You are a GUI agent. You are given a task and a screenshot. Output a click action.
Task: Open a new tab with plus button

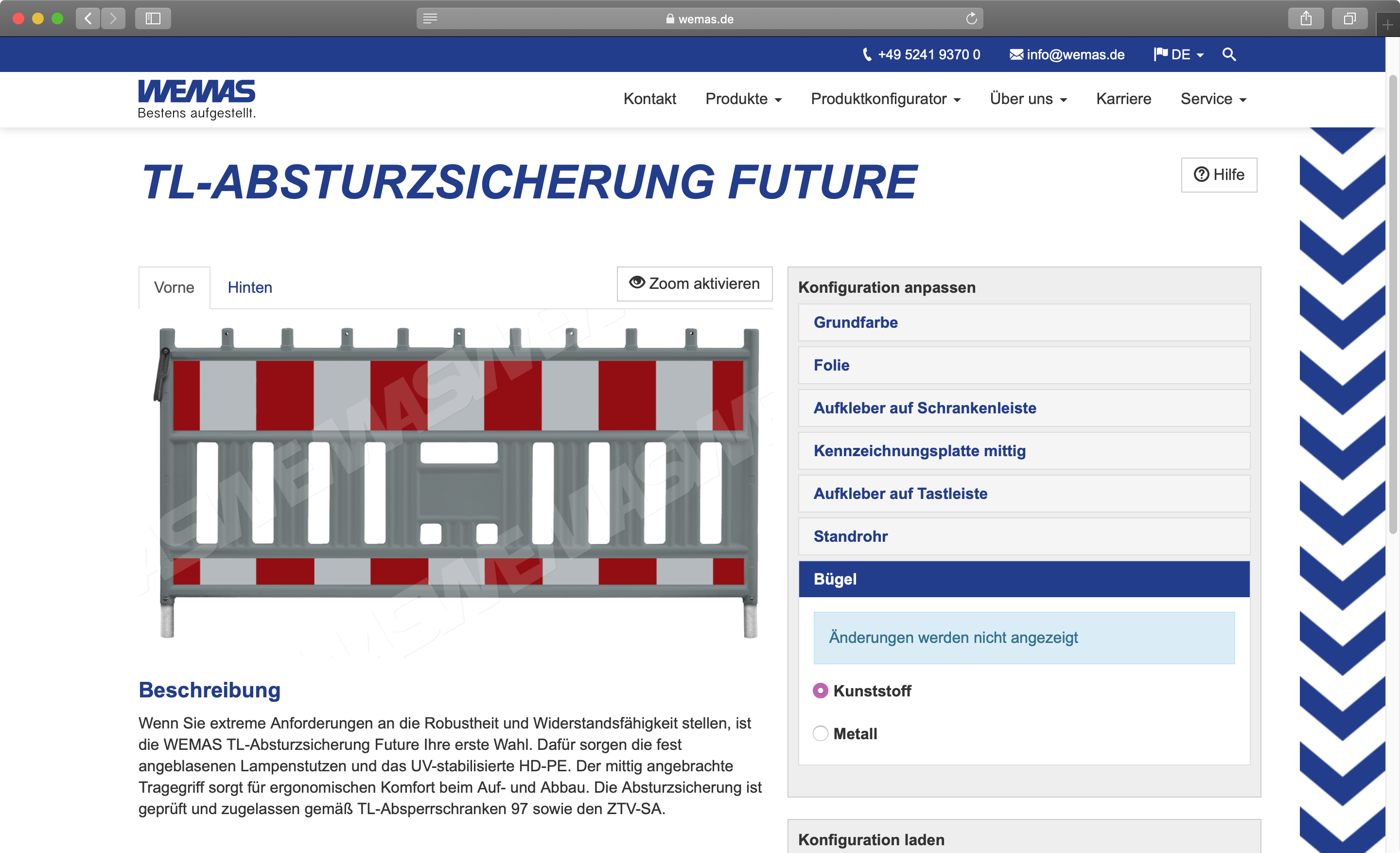[x=1387, y=24]
